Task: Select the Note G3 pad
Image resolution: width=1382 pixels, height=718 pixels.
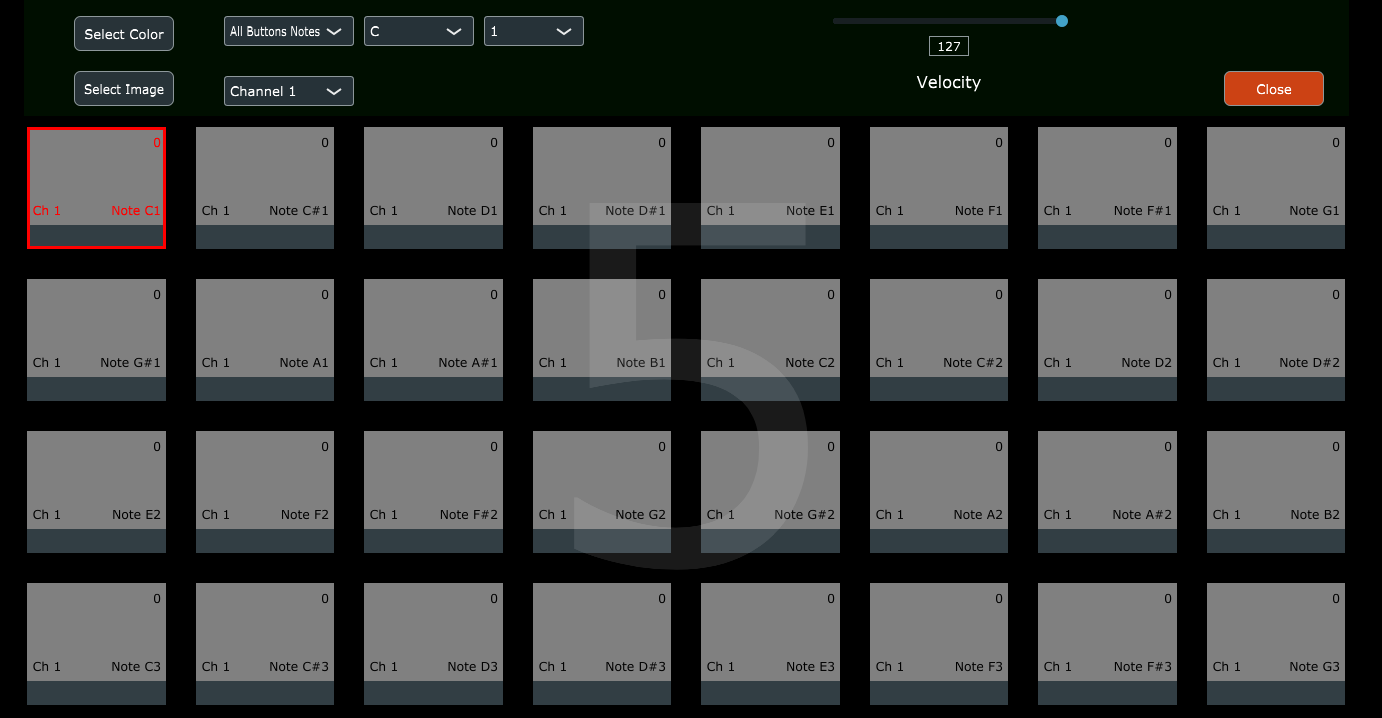Action: click(1276, 644)
